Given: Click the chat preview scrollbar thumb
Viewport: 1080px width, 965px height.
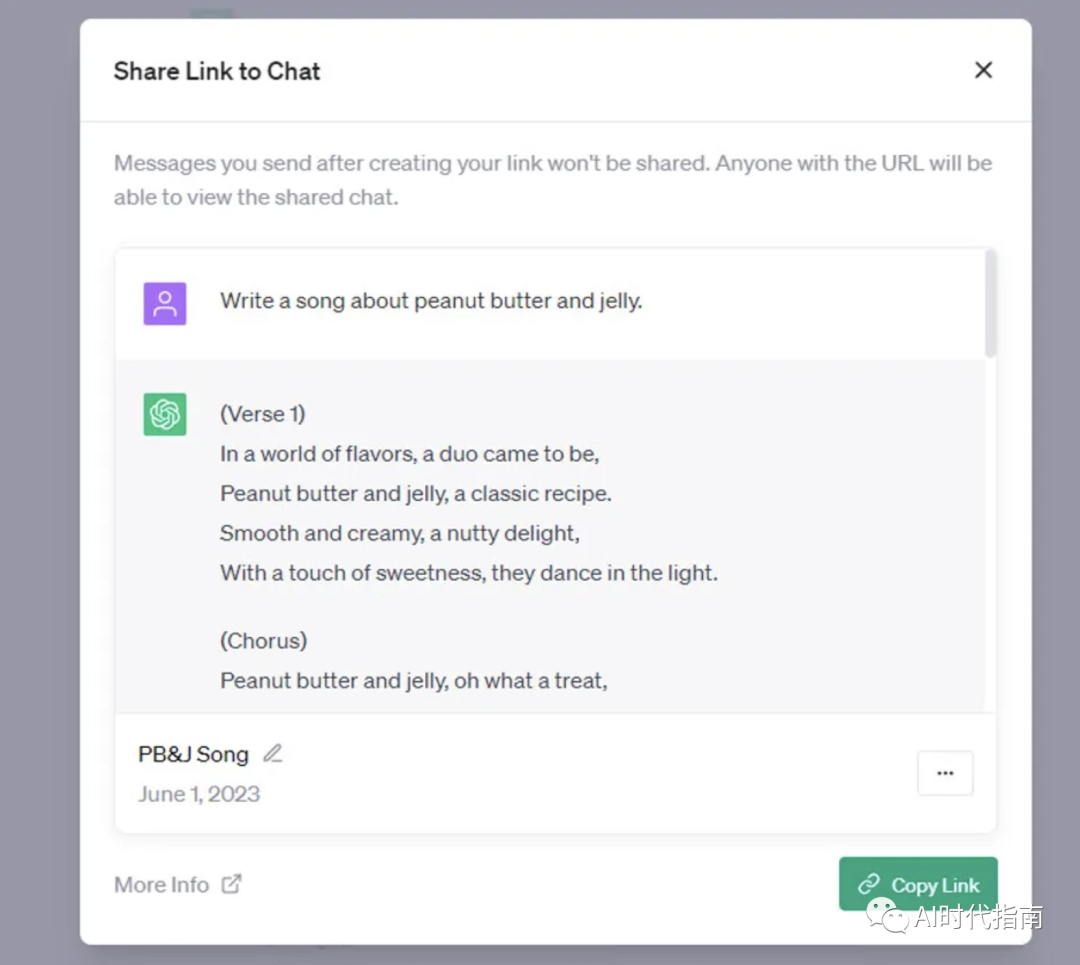Looking at the screenshot, I should tap(990, 303).
